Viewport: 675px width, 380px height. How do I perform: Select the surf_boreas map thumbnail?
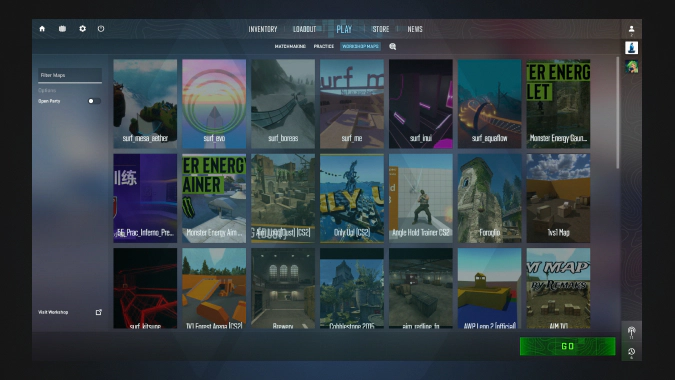click(283, 104)
